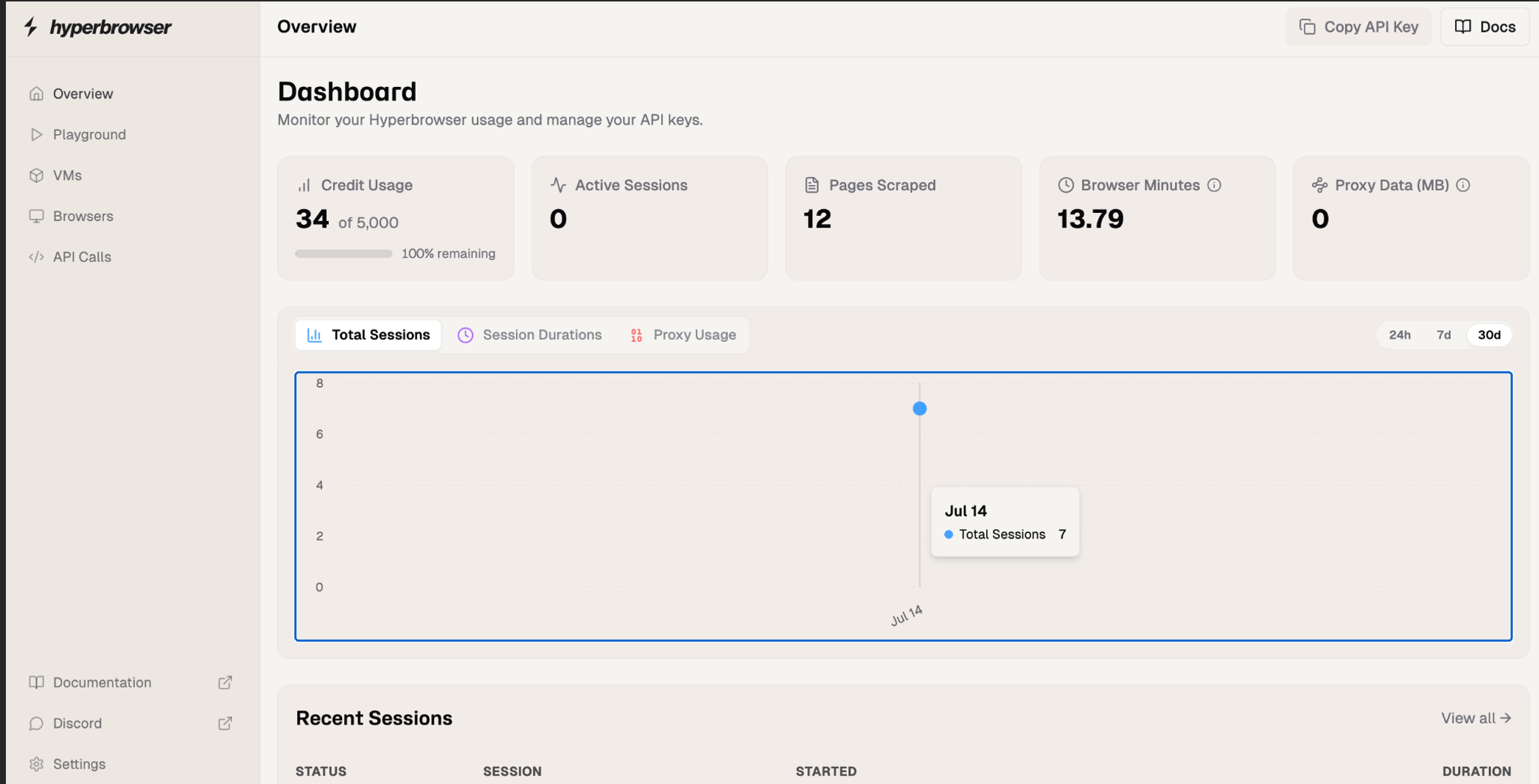Image resolution: width=1539 pixels, height=784 pixels.
Task: Click the Documentation book icon in sidebar
Action: tap(36, 682)
